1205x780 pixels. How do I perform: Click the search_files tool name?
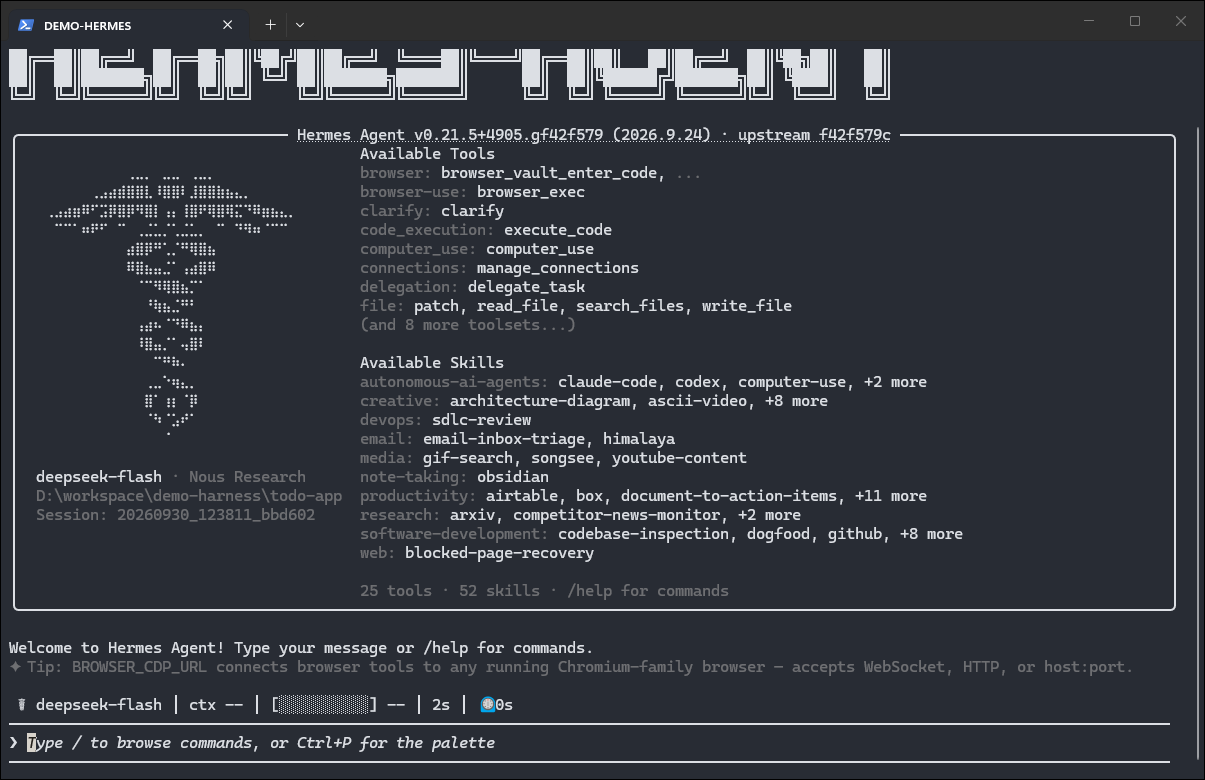click(630, 306)
